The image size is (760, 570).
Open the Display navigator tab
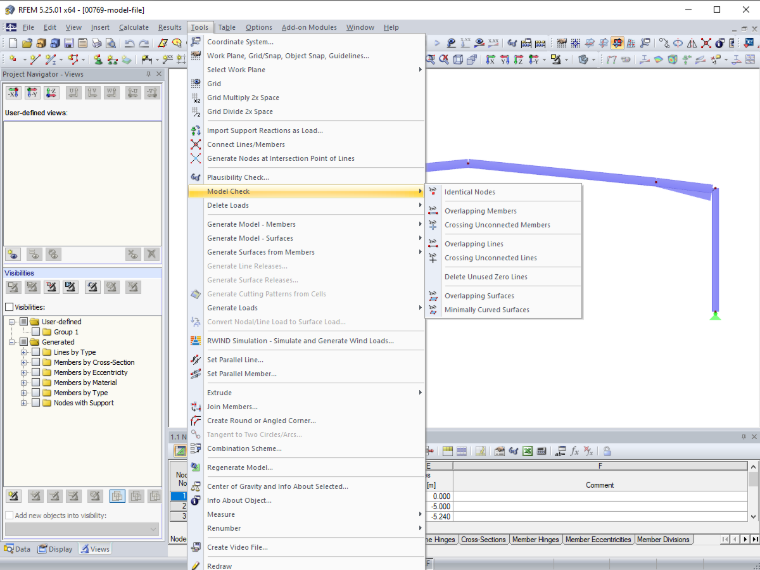[x=55, y=549]
